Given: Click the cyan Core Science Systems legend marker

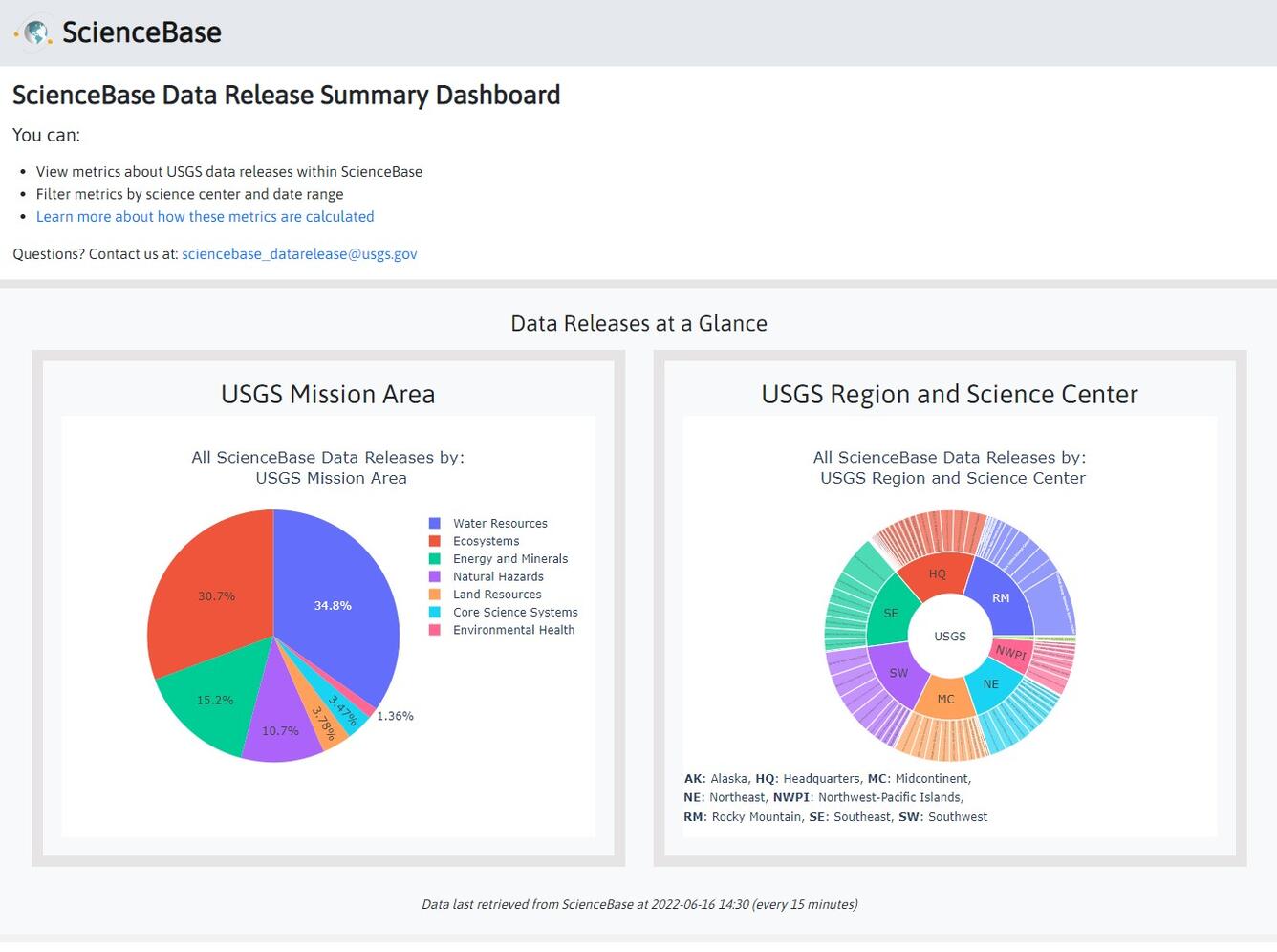Looking at the screenshot, I should click(435, 612).
